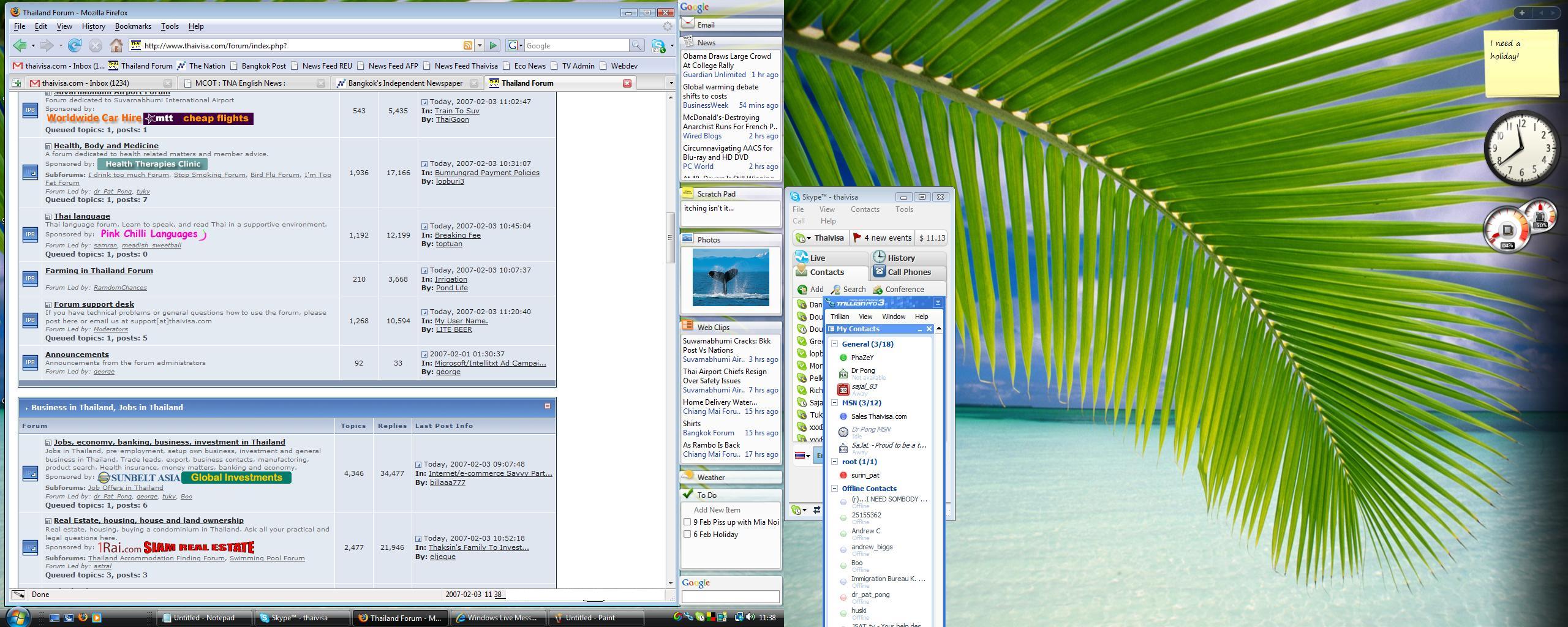Open the Trillian title bar dropdown arrow
1568x627 pixels.
937,302
